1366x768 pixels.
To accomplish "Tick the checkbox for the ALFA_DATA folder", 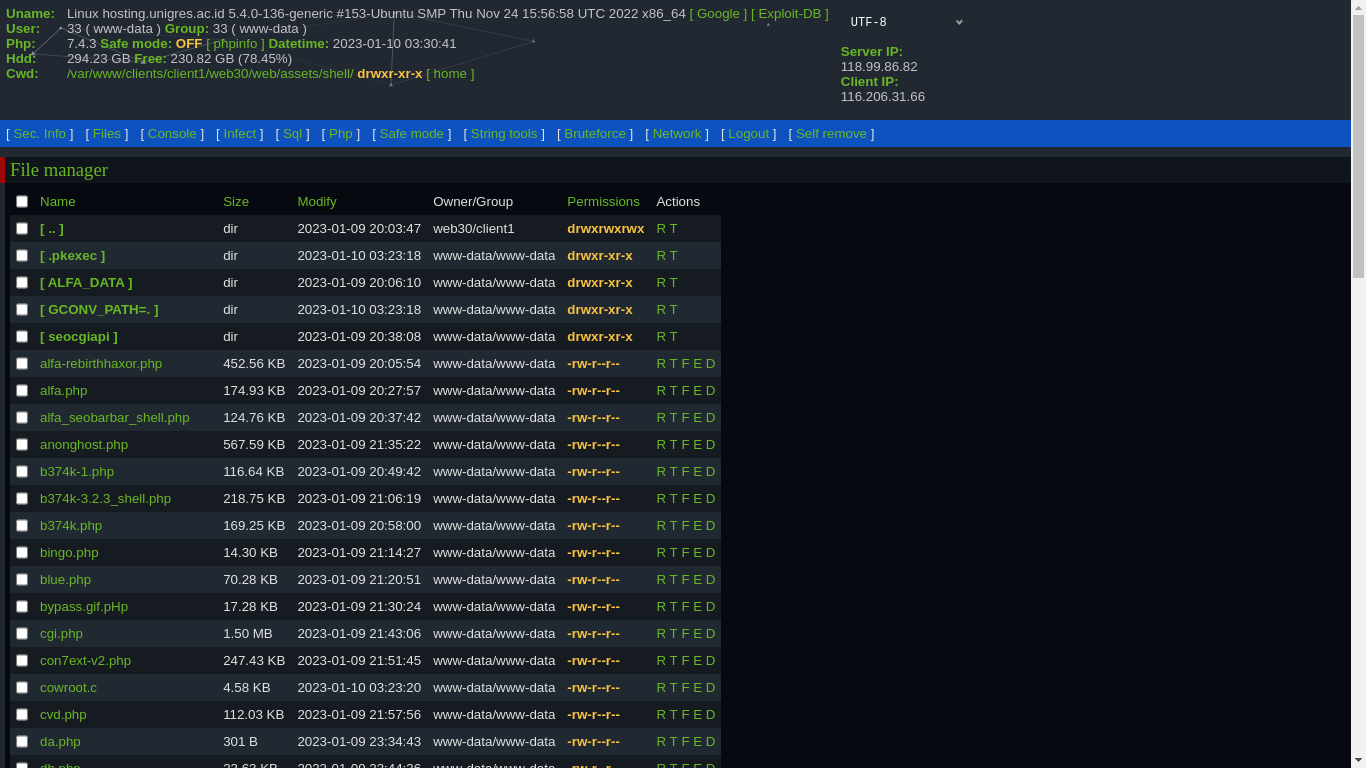I will coord(22,283).
